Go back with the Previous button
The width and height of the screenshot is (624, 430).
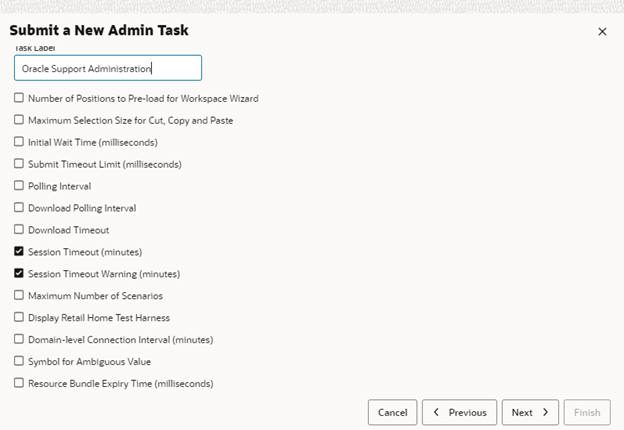459,412
